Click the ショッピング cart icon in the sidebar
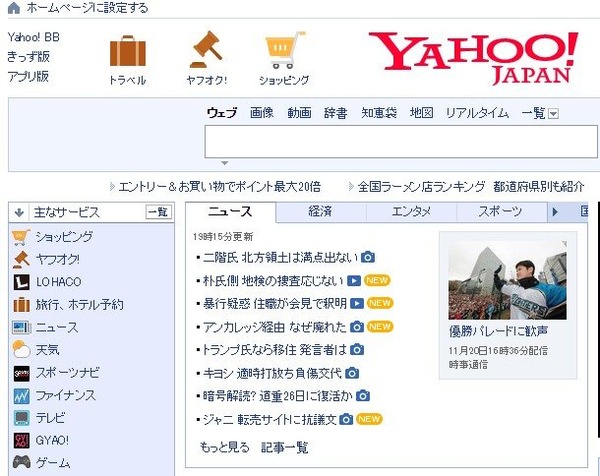The image size is (600, 476). pos(21,237)
